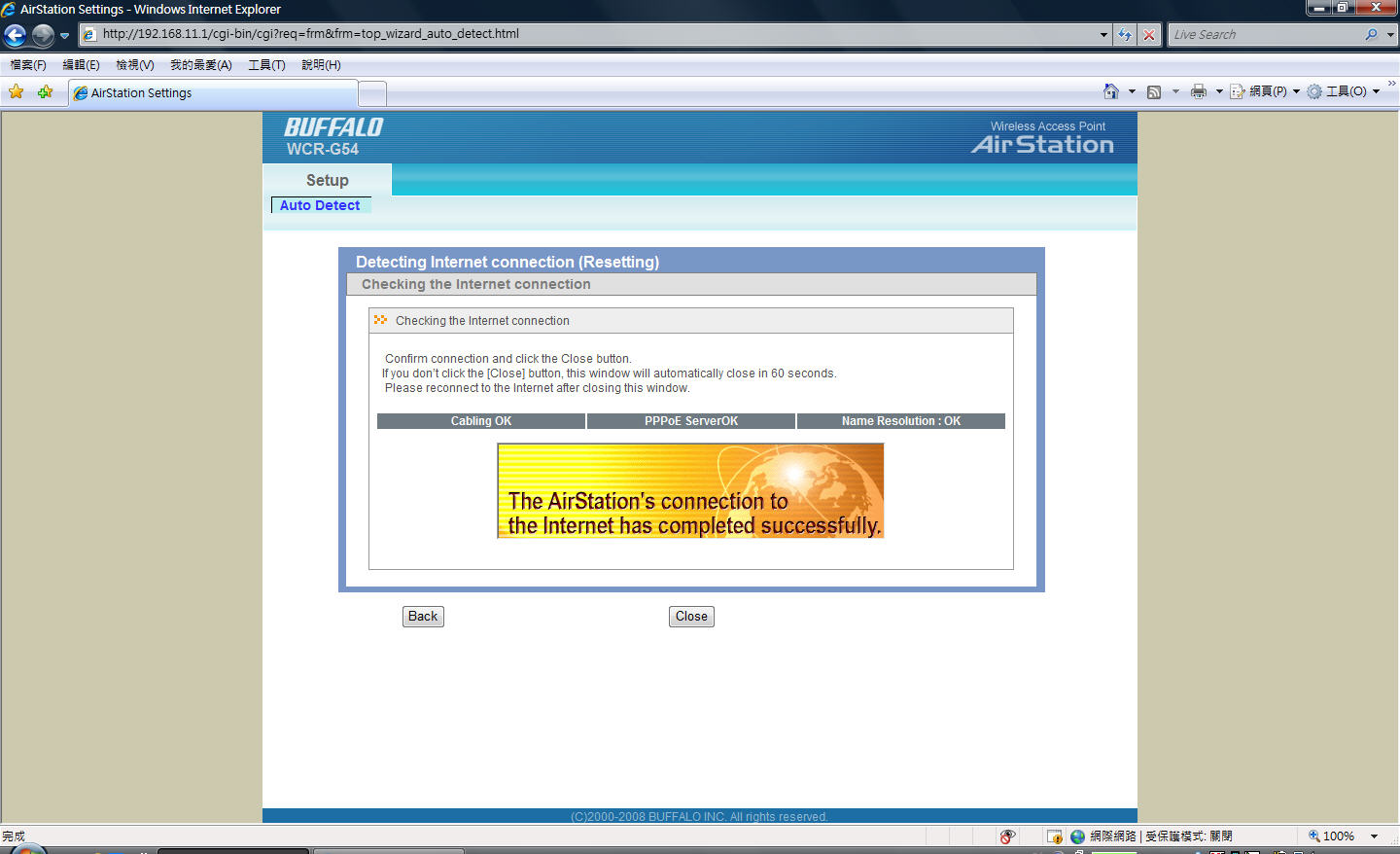Open Favorites Center star icon
The width and height of the screenshot is (1400, 854).
click(17, 92)
